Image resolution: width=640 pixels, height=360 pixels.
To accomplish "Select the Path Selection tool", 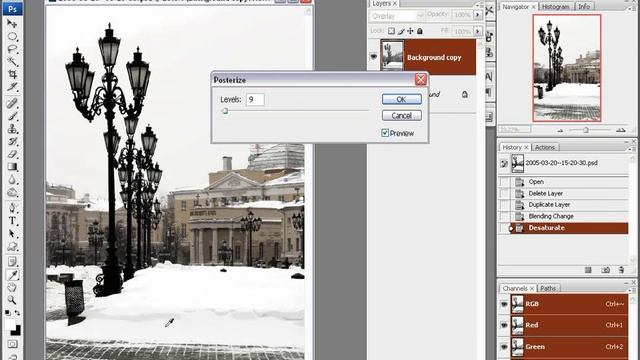I will tap(12, 234).
